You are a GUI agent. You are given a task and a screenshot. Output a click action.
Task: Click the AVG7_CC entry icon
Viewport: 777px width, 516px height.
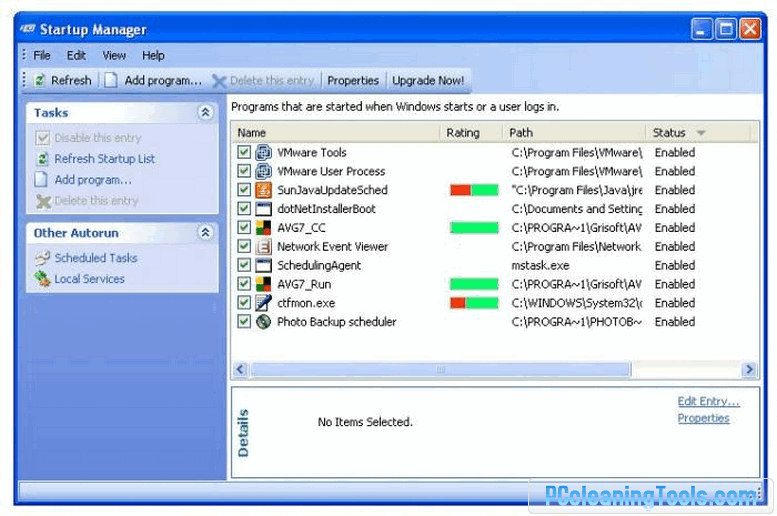pyautogui.click(x=263, y=228)
